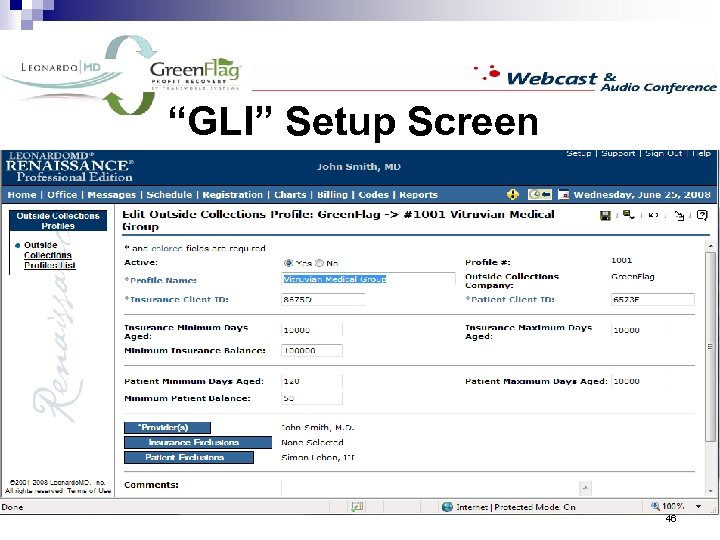The height and width of the screenshot is (540, 720).
Task: Click the form vertical scrollbar thumb
Action: (710, 347)
